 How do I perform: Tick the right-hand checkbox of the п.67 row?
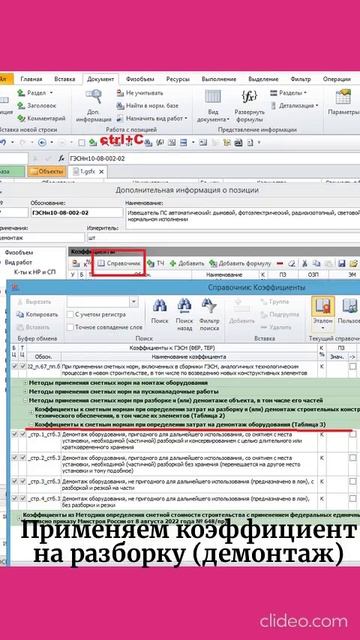(x=353, y=367)
